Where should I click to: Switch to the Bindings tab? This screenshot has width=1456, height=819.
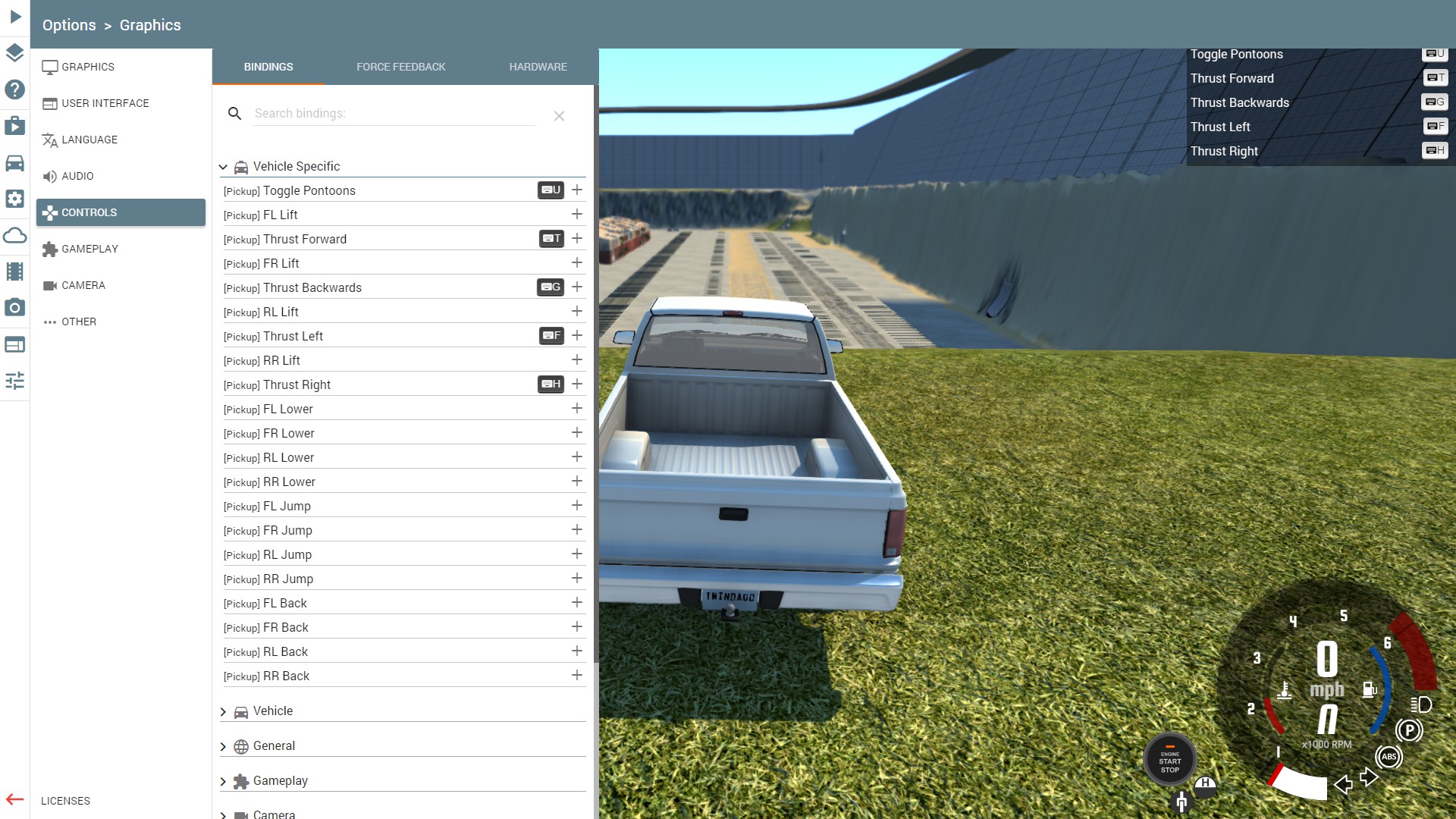[x=268, y=67]
